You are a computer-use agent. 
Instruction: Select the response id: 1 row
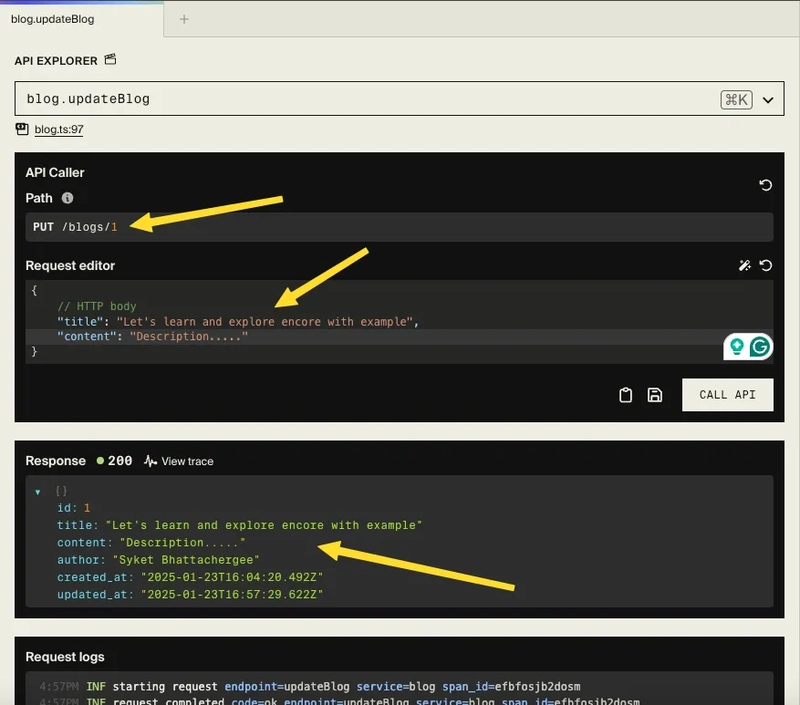73,508
